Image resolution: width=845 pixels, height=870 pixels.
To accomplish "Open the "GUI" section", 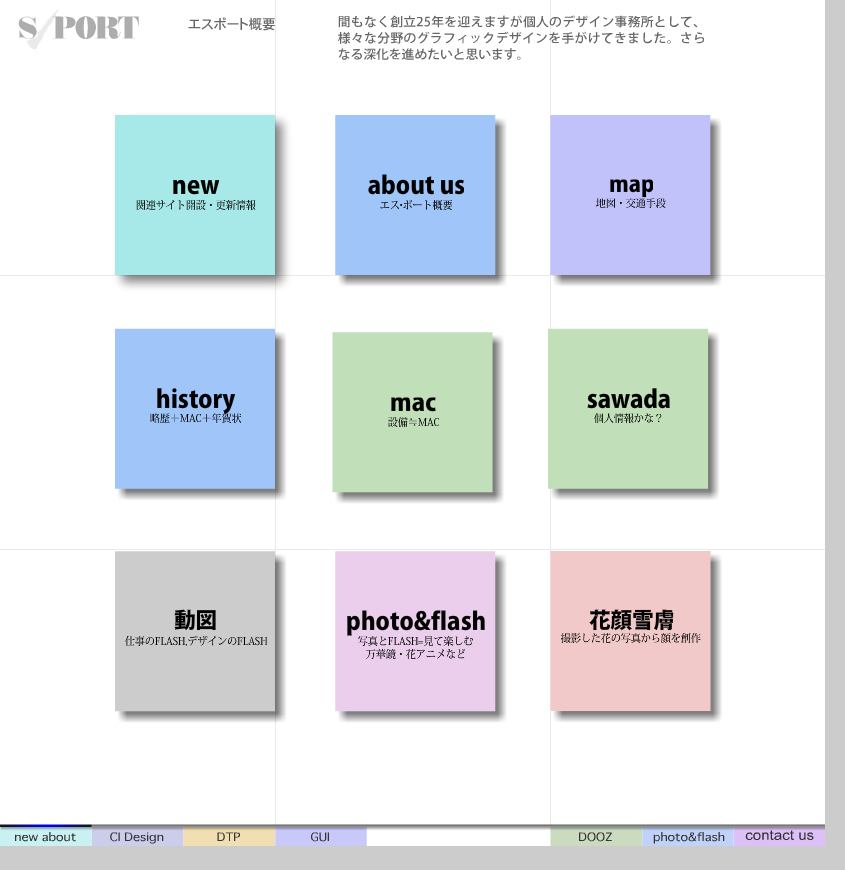I will click(321, 837).
